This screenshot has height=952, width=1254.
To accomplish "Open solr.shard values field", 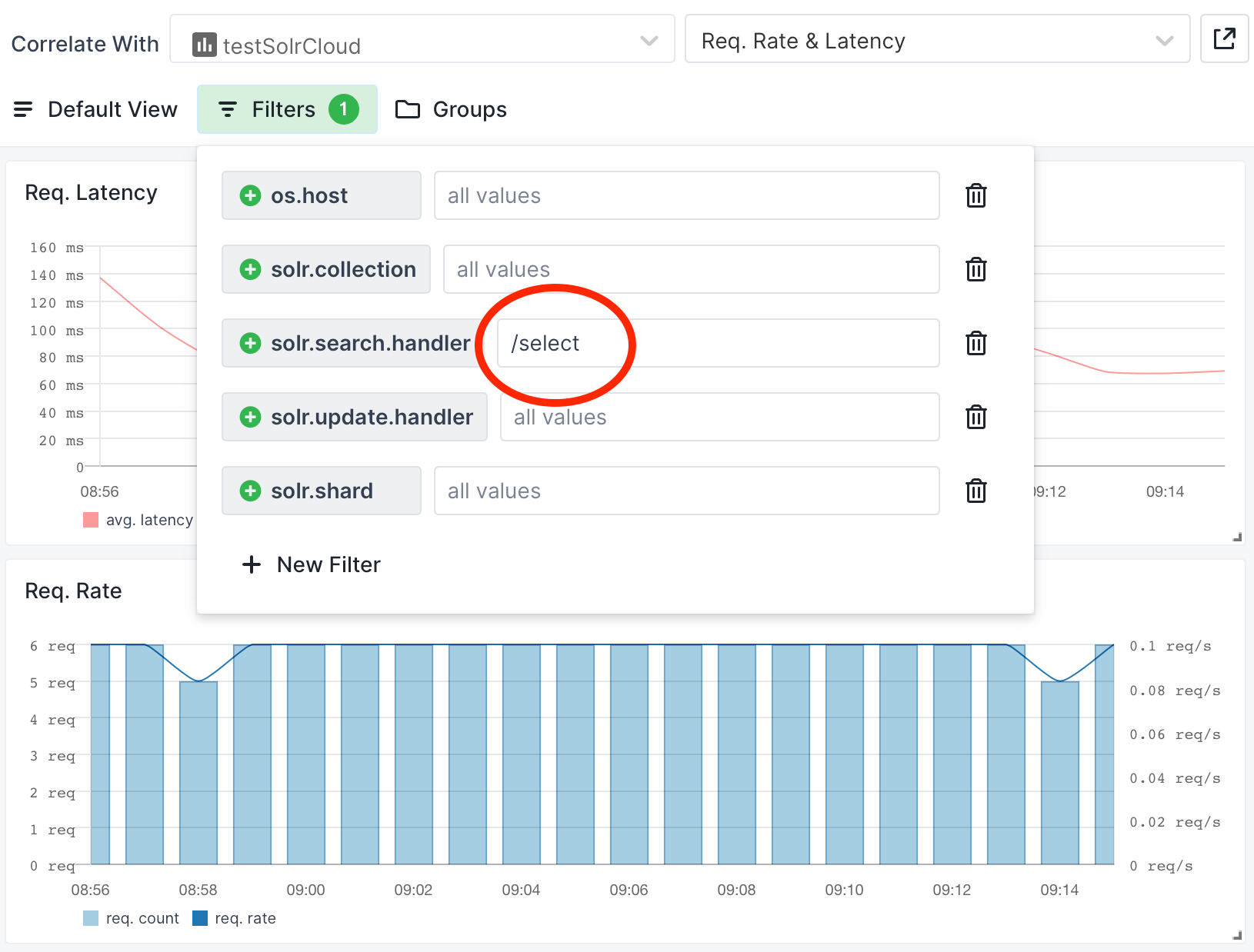I will pyautogui.click(x=686, y=491).
